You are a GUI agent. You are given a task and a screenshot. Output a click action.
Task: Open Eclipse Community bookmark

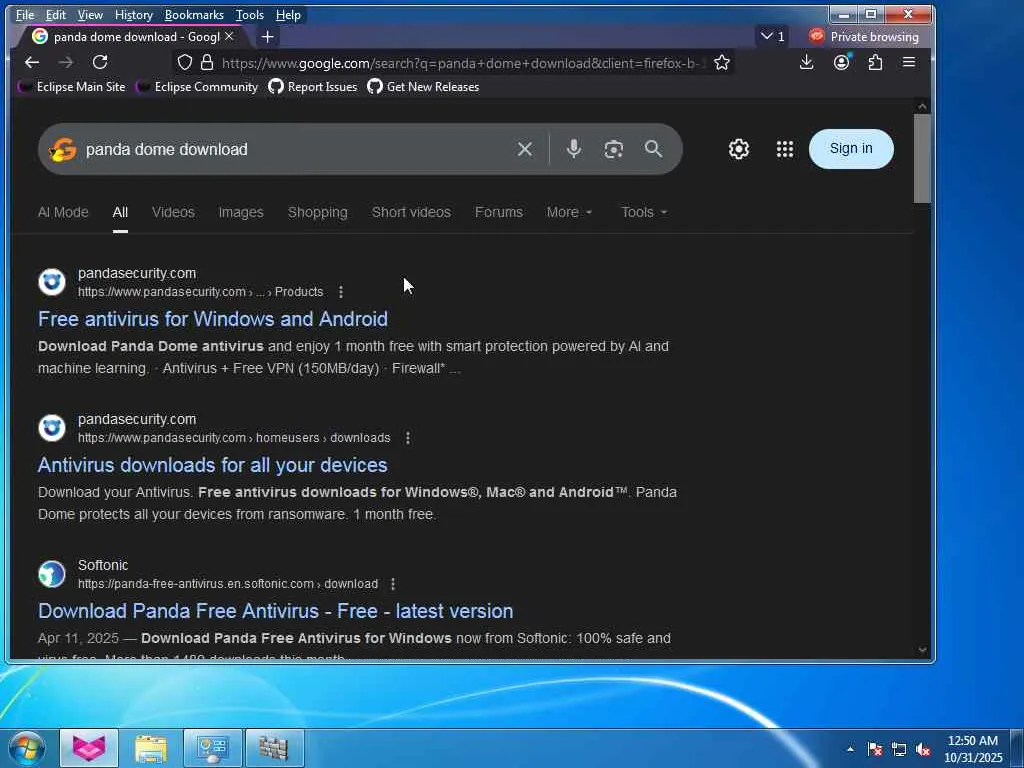coord(197,87)
